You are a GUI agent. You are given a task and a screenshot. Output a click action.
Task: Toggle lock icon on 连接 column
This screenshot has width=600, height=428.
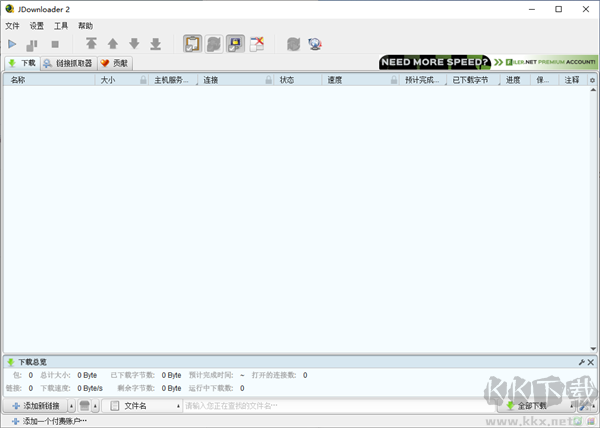click(269, 80)
